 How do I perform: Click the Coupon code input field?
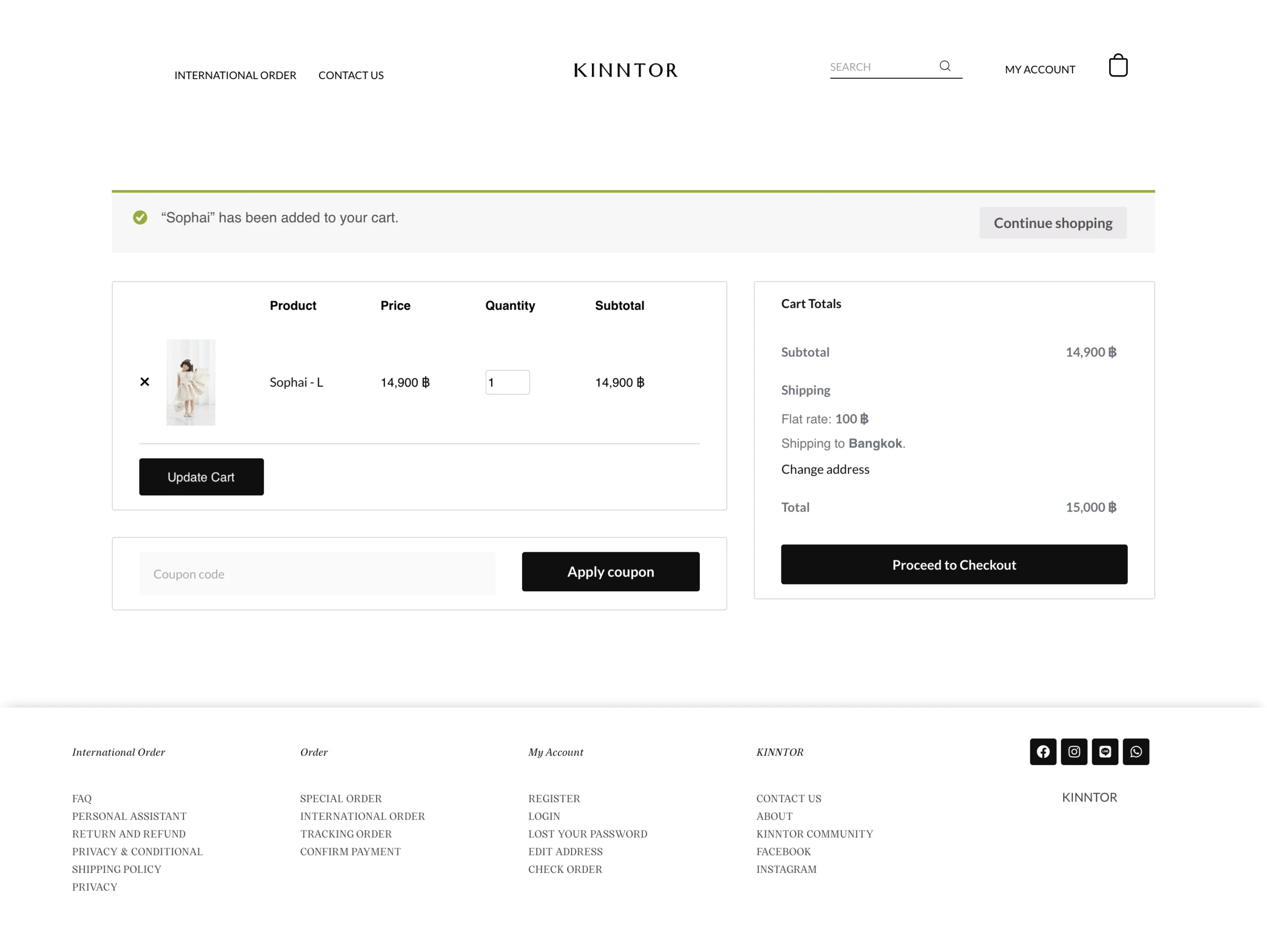(x=317, y=574)
